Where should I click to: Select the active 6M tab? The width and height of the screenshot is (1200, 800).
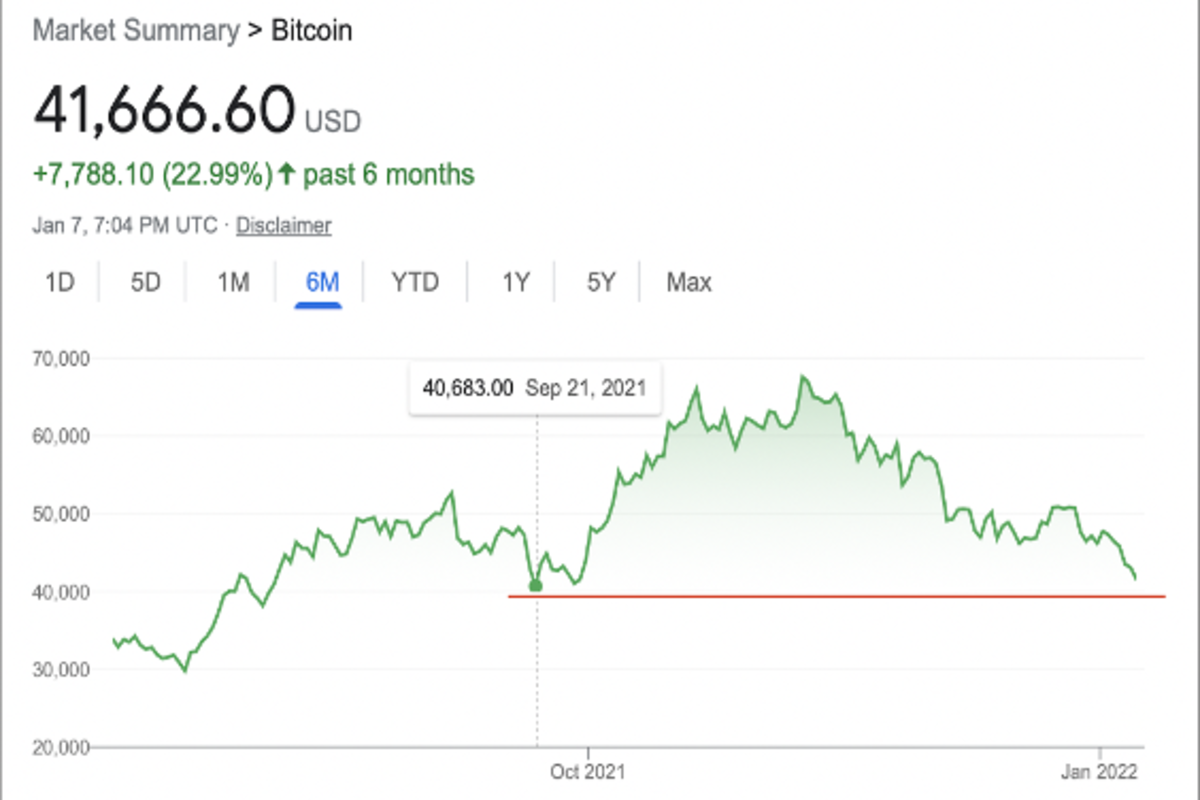[x=322, y=283]
